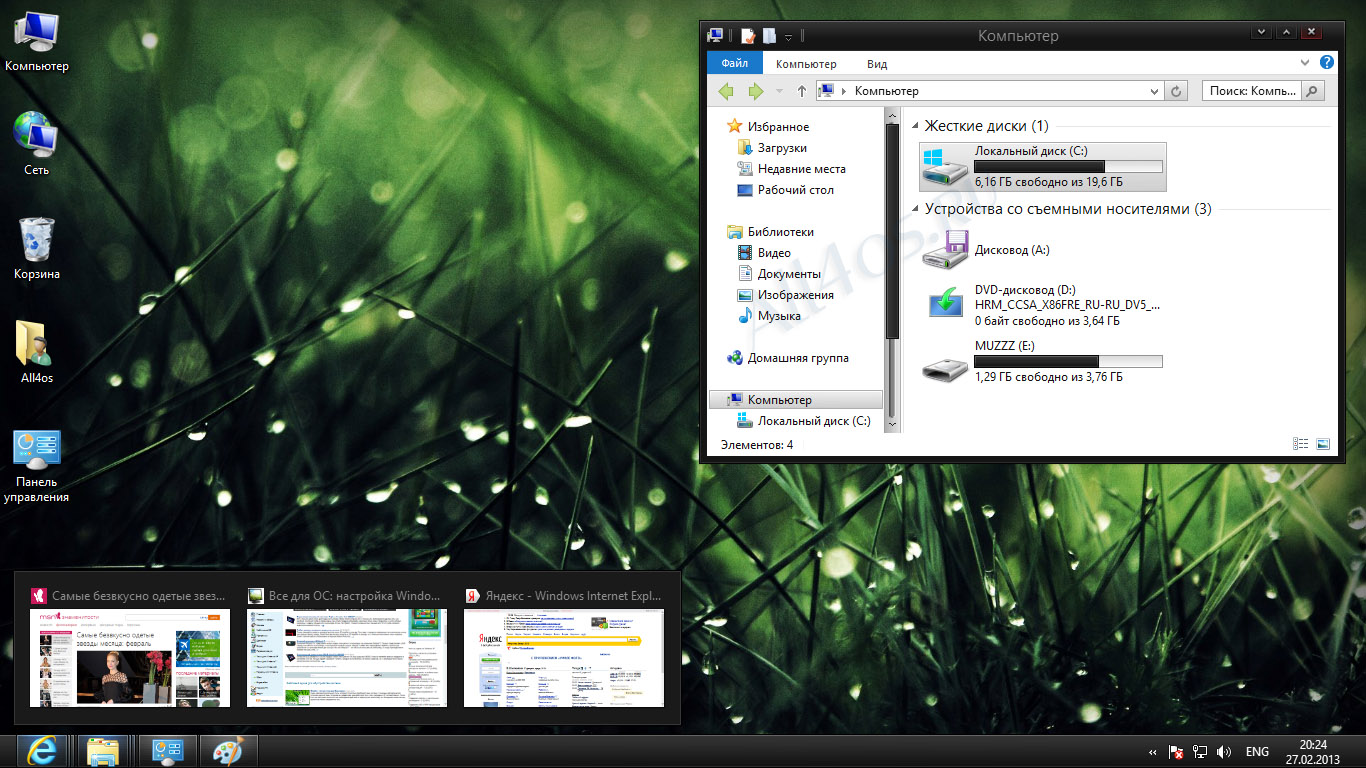Click the address bar breadcrumb arrow before Компьютер
Screen dimensions: 1366x768
[x=844, y=91]
